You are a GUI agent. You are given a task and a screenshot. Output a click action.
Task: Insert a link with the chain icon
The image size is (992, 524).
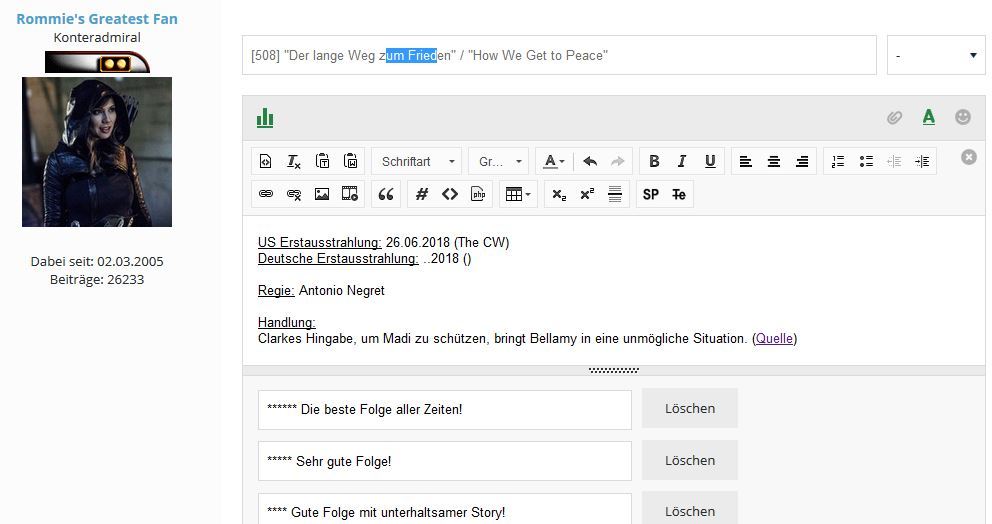coord(266,194)
